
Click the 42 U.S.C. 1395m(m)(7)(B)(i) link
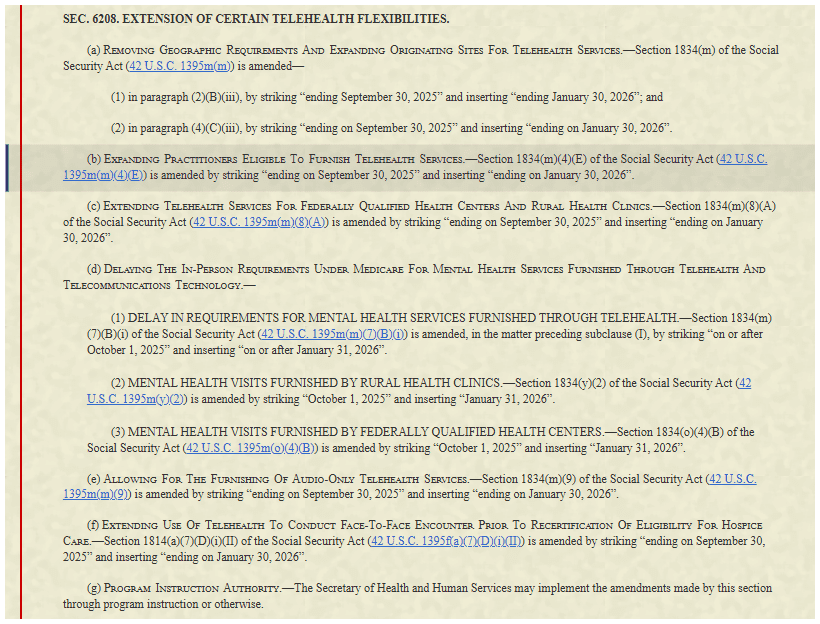(332, 333)
